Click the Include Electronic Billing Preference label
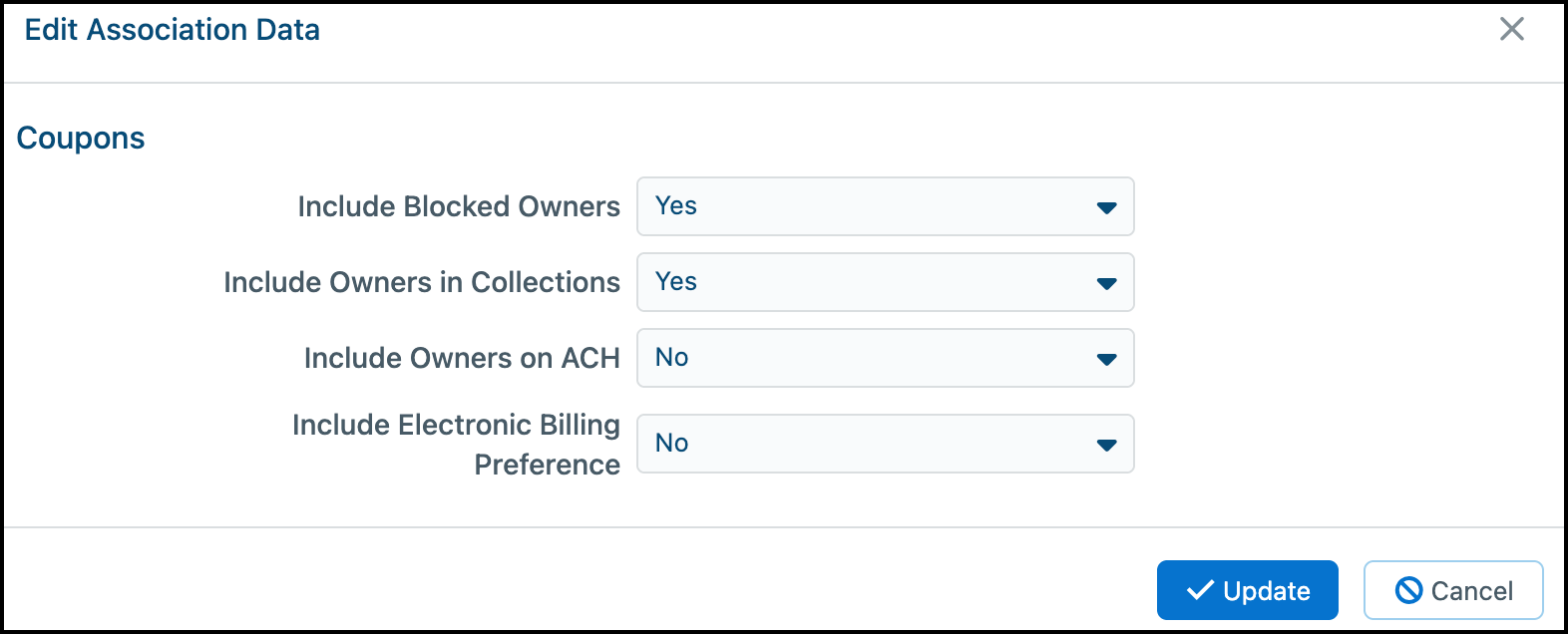Screen dimensions: 1568x634 tap(456, 444)
